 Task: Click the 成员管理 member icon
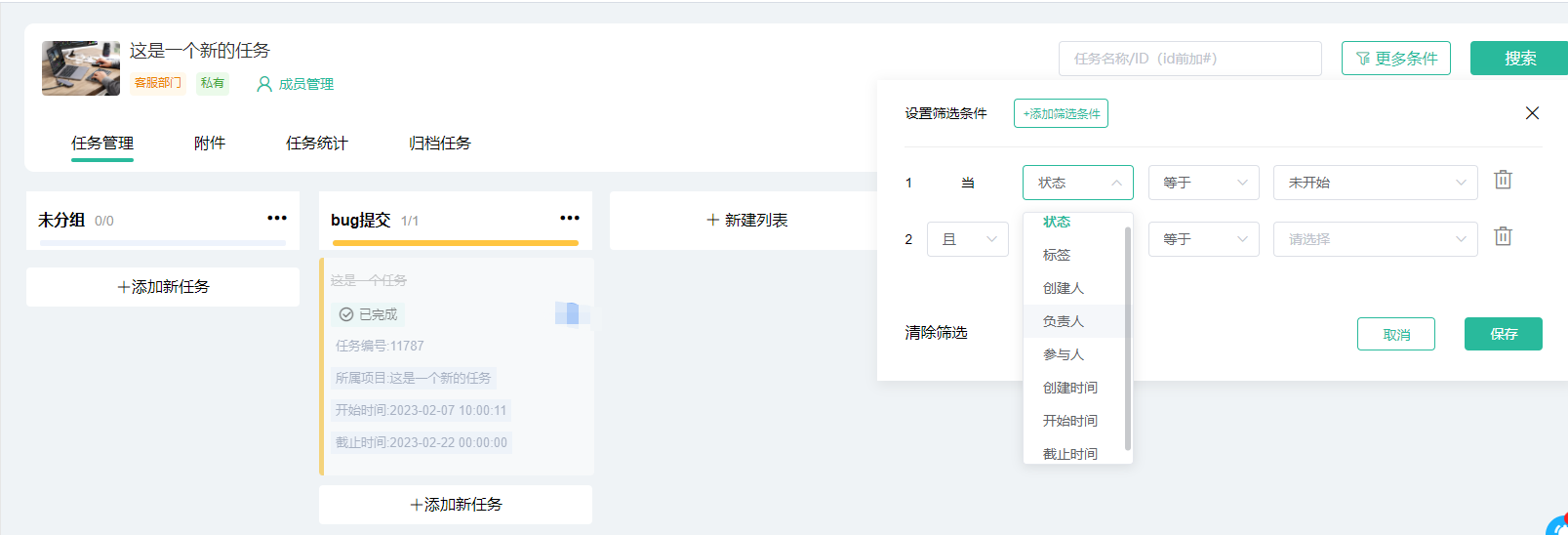(x=263, y=84)
